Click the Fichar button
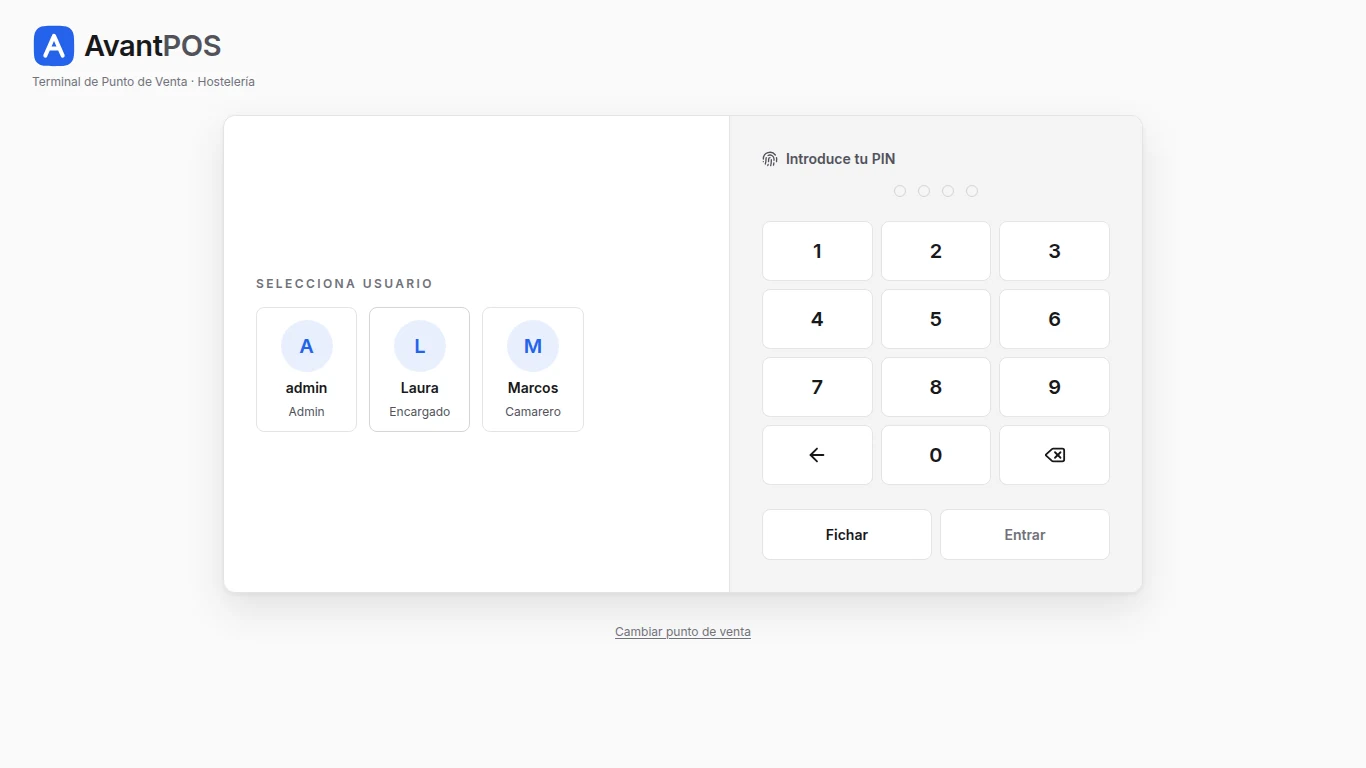This screenshot has width=1366, height=768. coord(847,535)
